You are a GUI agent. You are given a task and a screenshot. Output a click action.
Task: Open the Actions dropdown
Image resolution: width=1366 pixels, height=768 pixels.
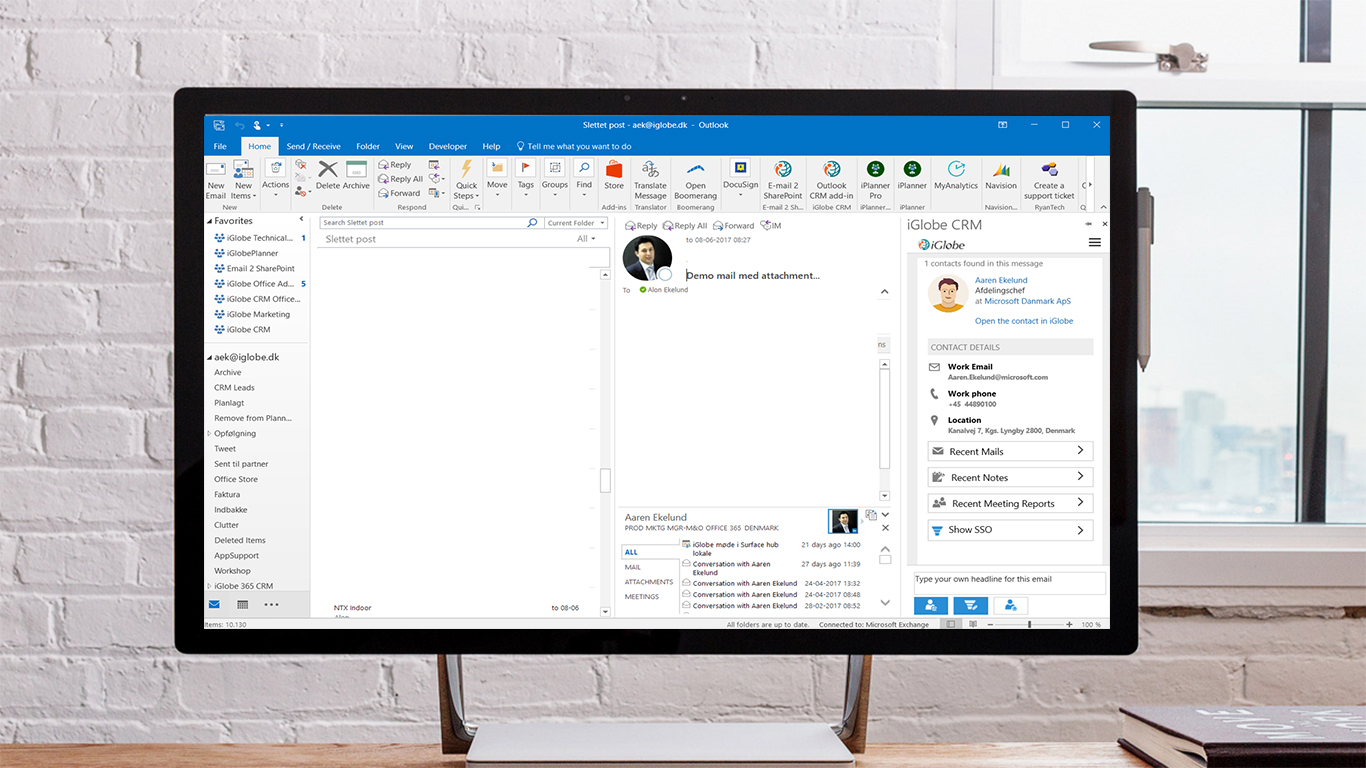click(275, 178)
